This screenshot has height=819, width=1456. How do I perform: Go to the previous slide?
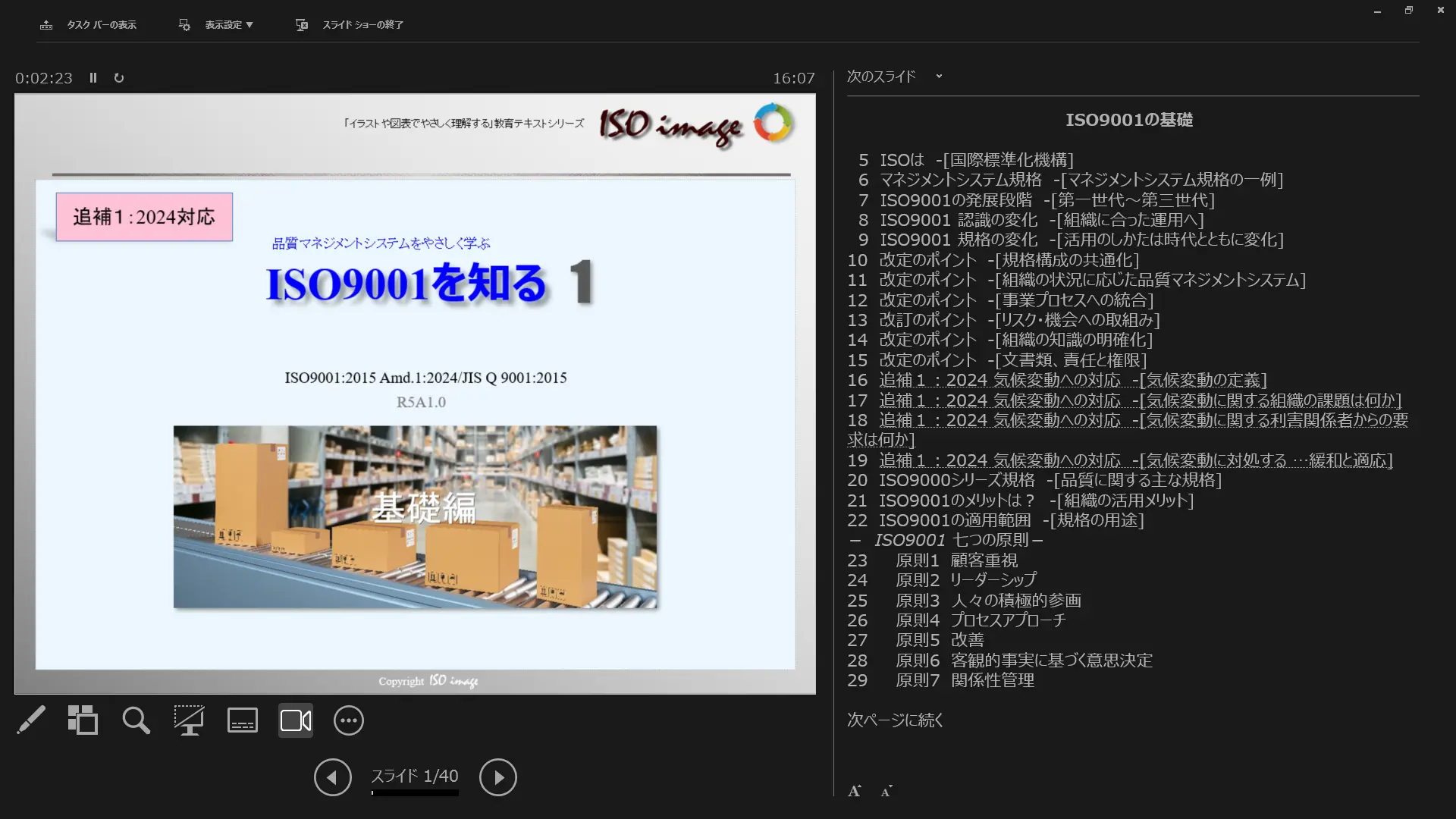pyautogui.click(x=333, y=777)
